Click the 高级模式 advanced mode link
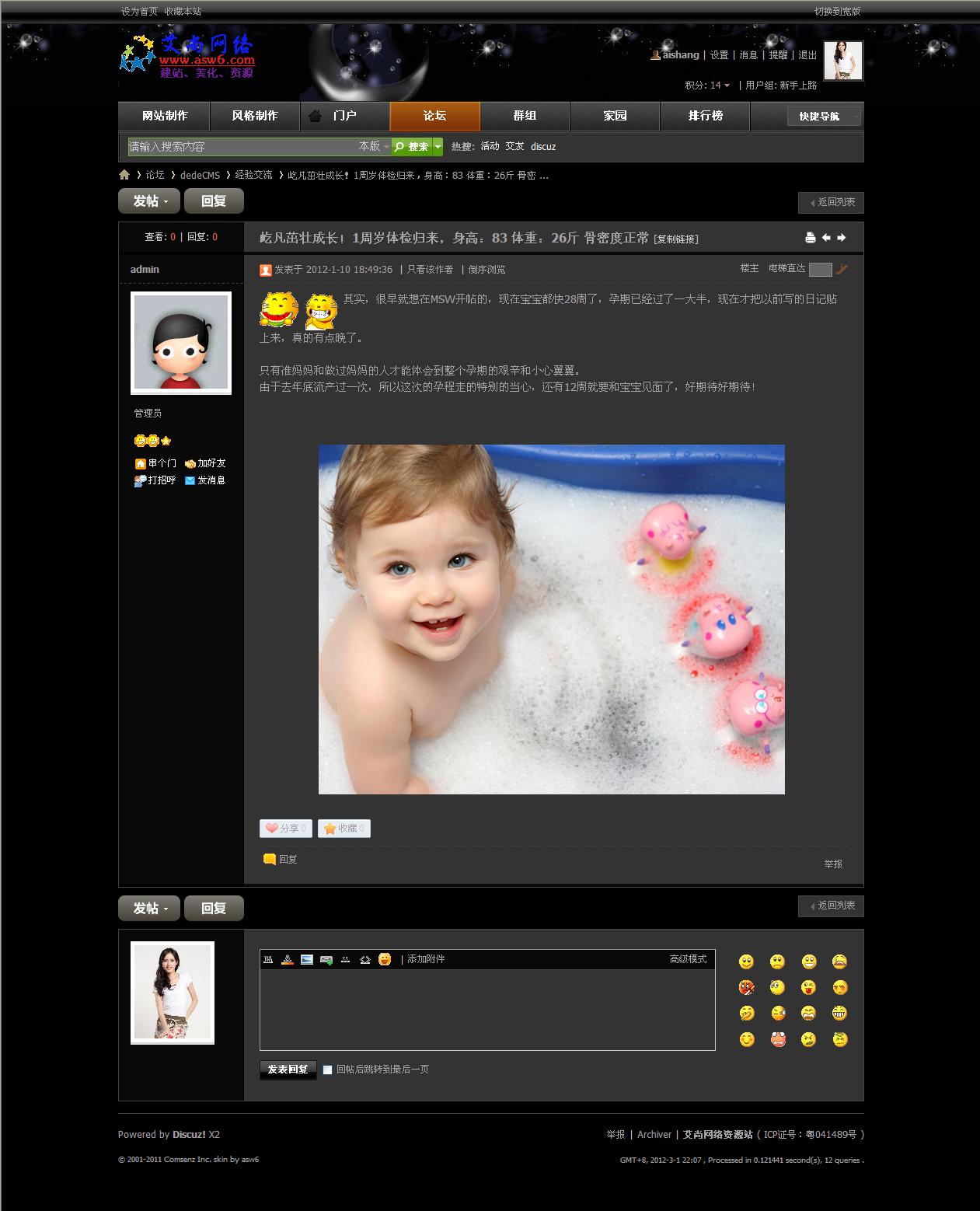980x1211 pixels. [688, 959]
